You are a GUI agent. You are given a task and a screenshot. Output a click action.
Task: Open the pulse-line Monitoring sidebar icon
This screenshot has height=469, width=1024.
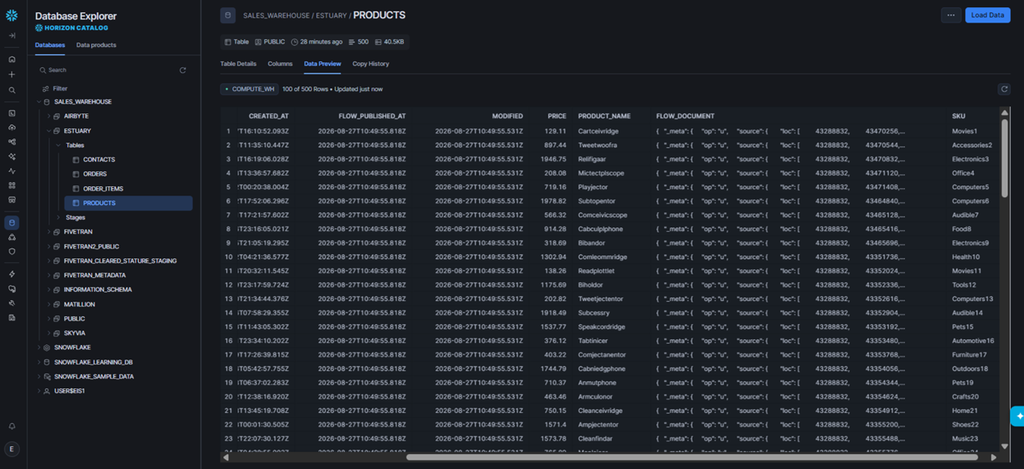point(12,171)
